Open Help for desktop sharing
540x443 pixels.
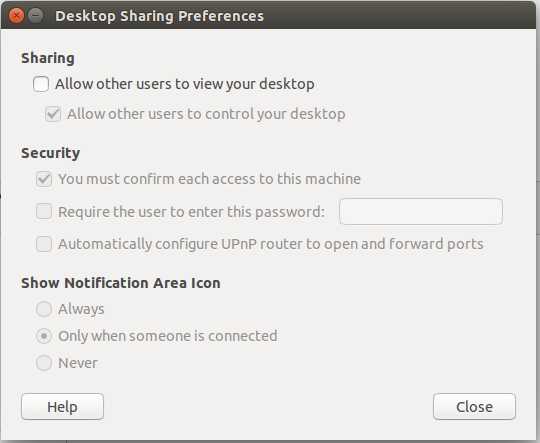pos(62,406)
